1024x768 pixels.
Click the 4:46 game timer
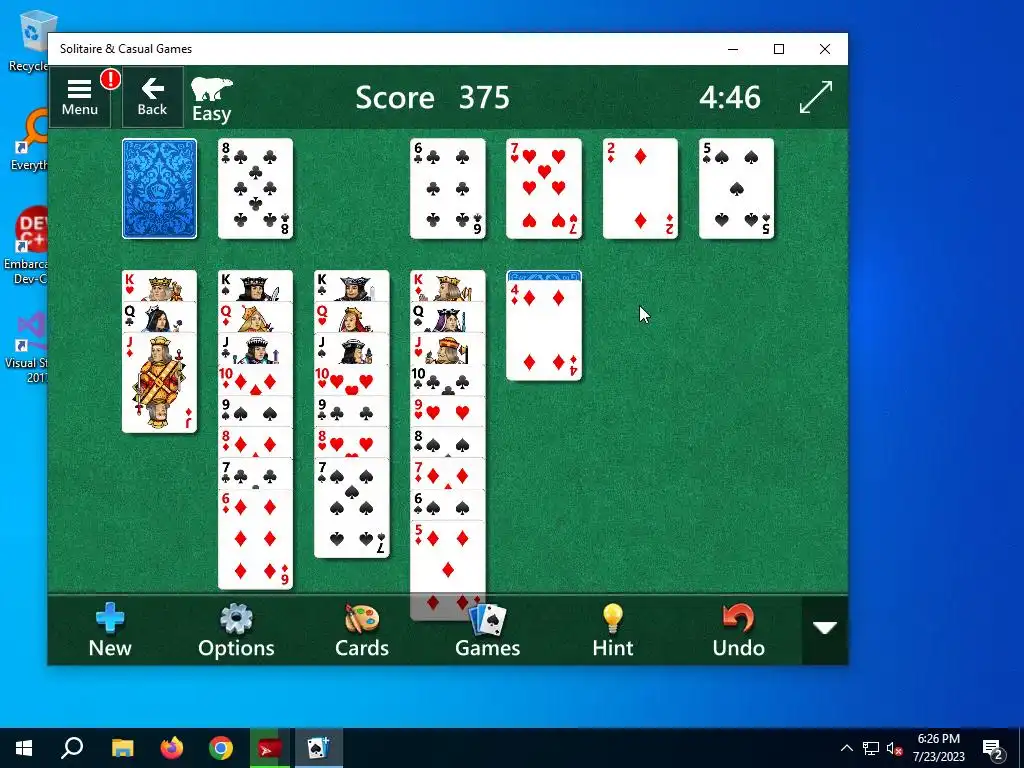click(729, 98)
